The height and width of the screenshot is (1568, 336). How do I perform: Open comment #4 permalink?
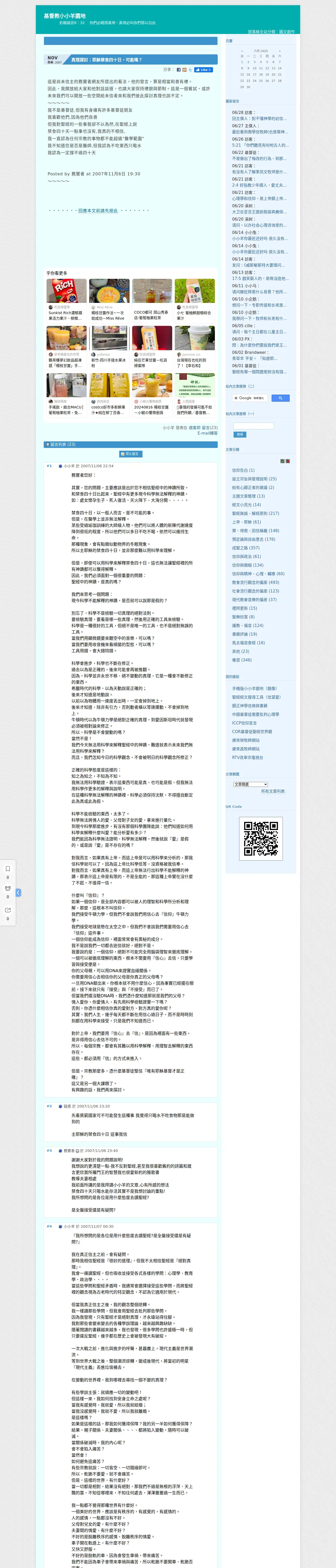click(49, 1226)
